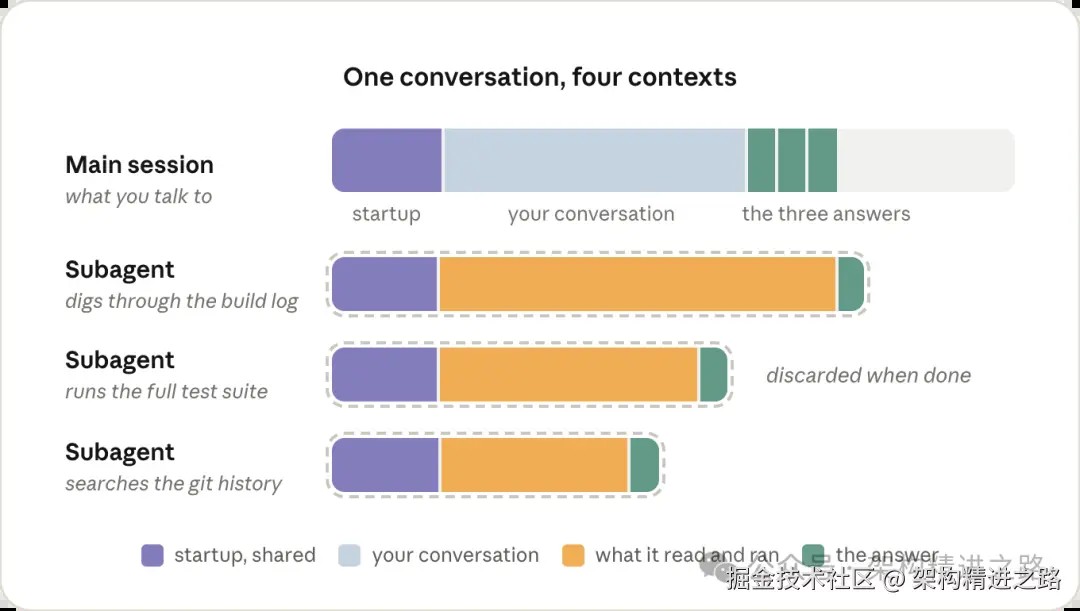
Task: Click the orange segment of the build log subagent
Action: [x=637, y=284]
